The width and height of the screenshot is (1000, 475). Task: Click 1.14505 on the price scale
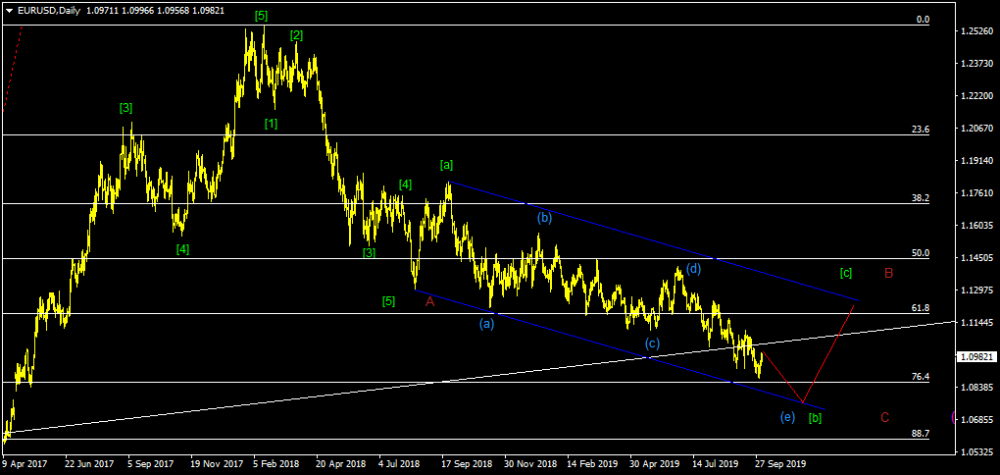(x=976, y=258)
